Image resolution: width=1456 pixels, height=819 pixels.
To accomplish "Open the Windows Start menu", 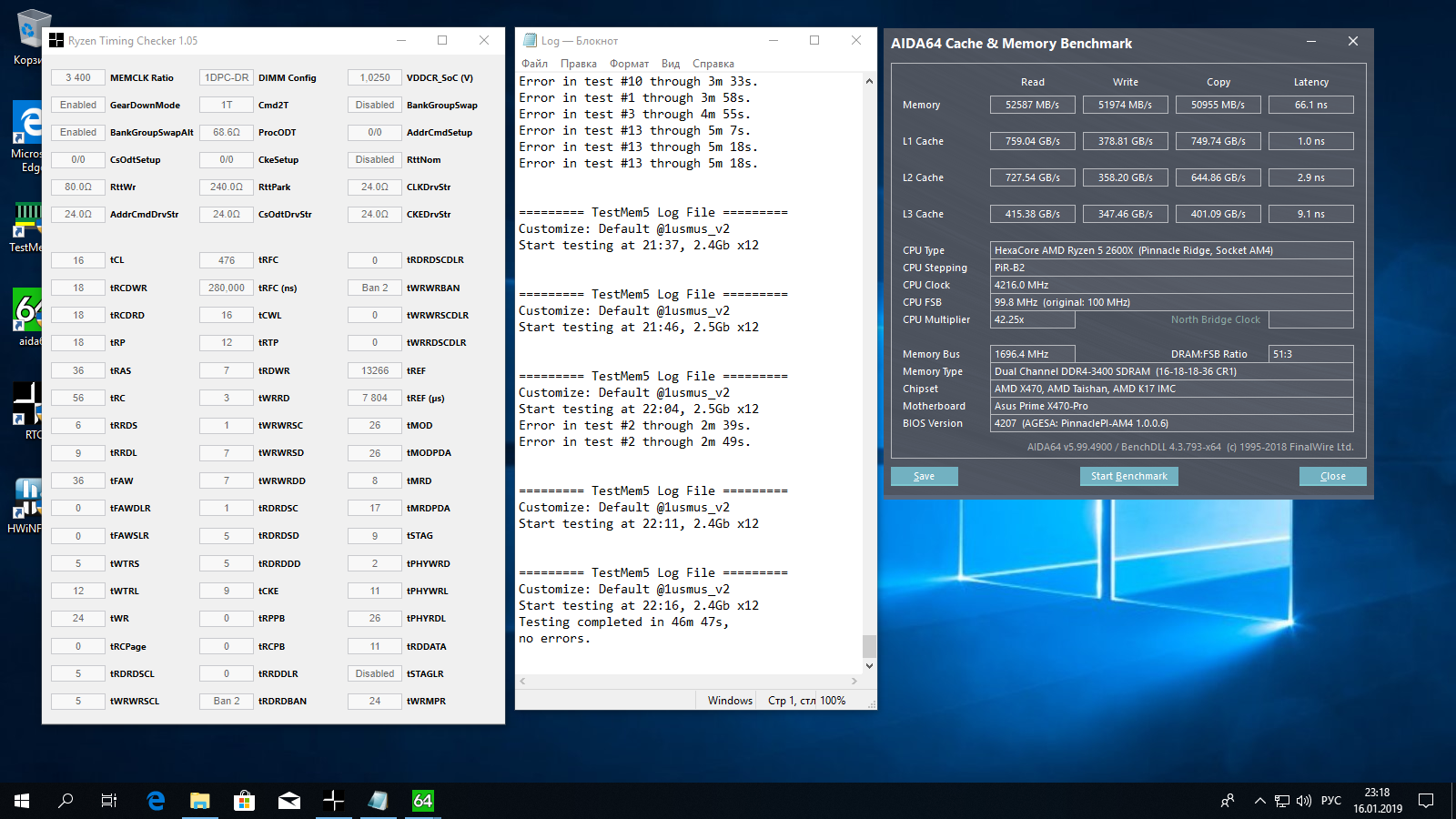I will (x=22, y=801).
